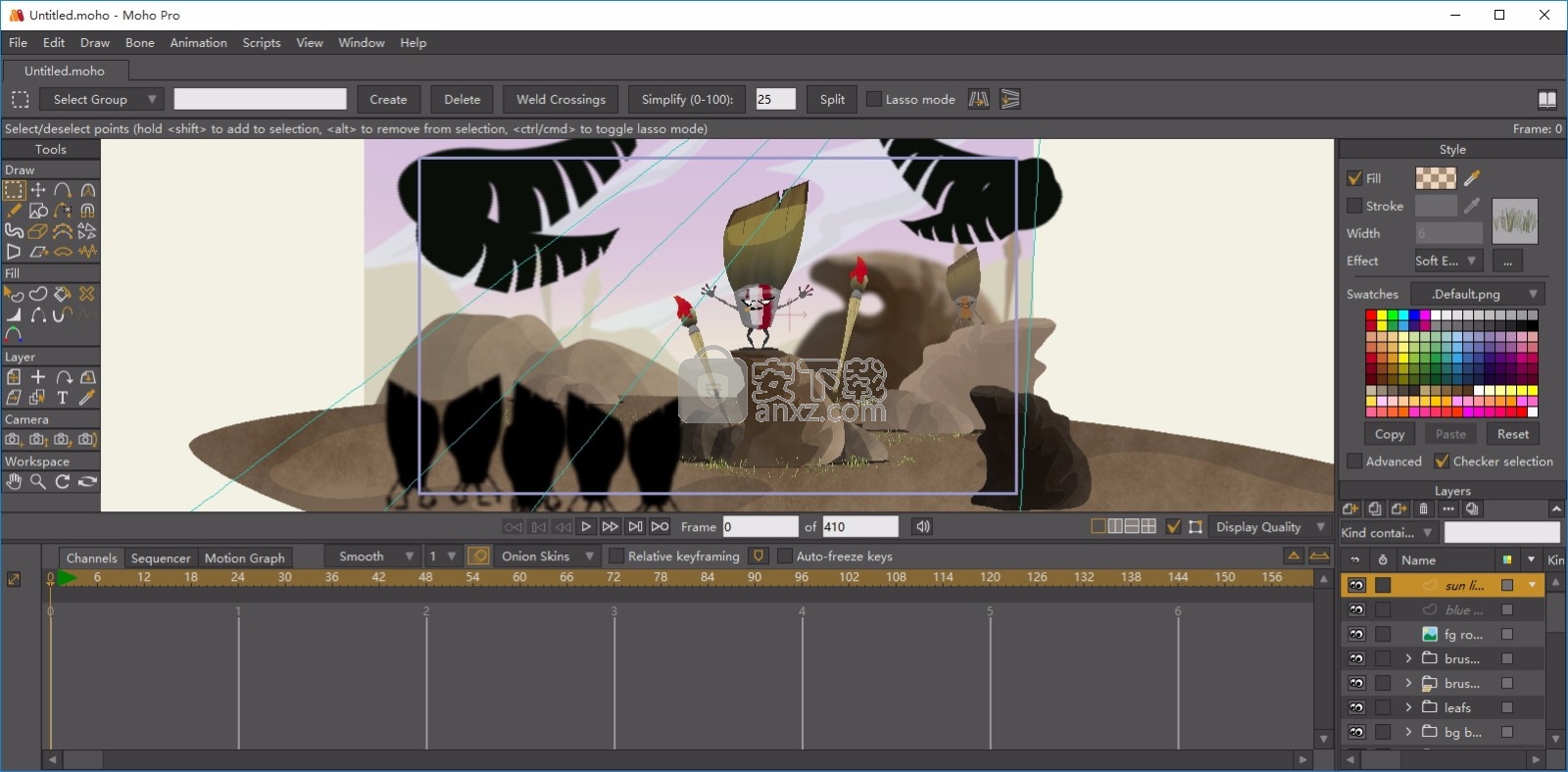The width and height of the screenshot is (1568, 772).
Task: Enable Auto-freeze keys checkbox
Action: (x=785, y=556)
